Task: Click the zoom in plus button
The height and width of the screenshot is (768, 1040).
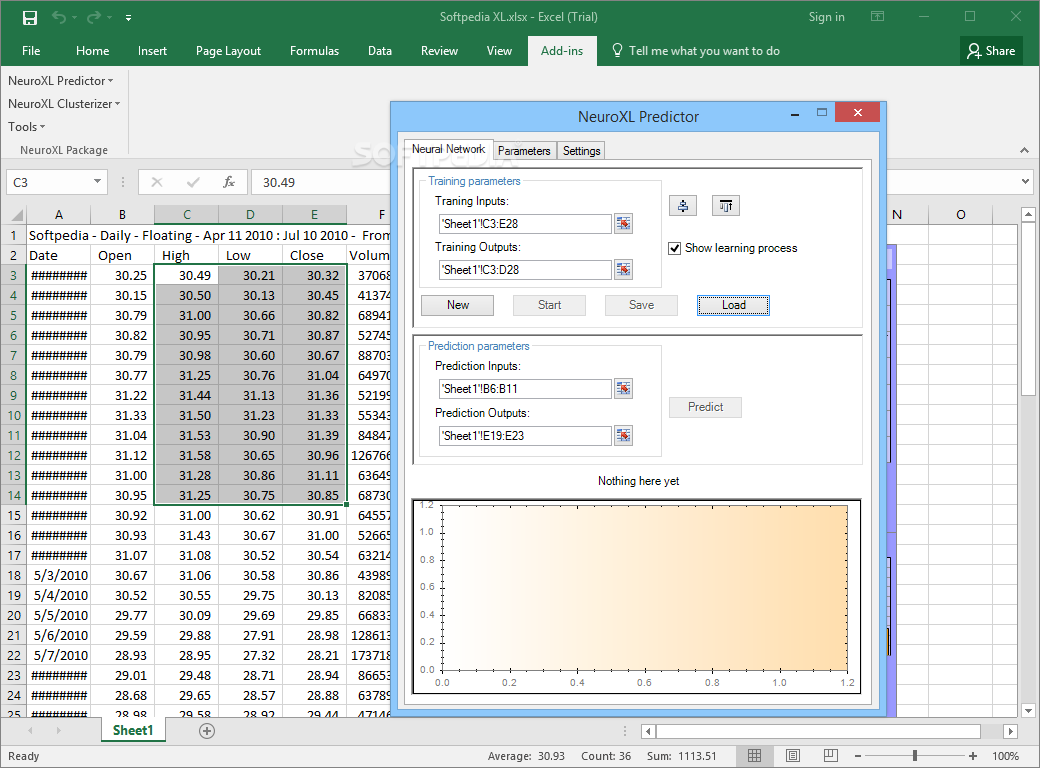Action: pyautogui.click(x=973, y=756)
